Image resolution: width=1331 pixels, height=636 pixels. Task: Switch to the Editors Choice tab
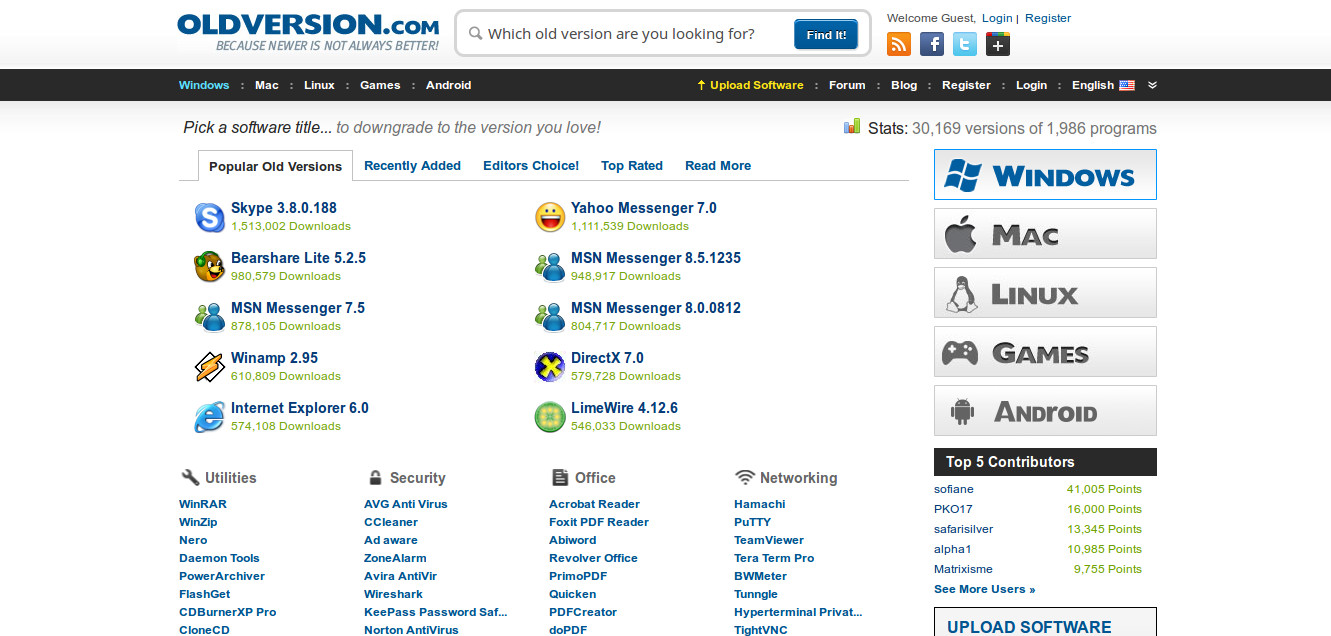click(x=531, y=166)
